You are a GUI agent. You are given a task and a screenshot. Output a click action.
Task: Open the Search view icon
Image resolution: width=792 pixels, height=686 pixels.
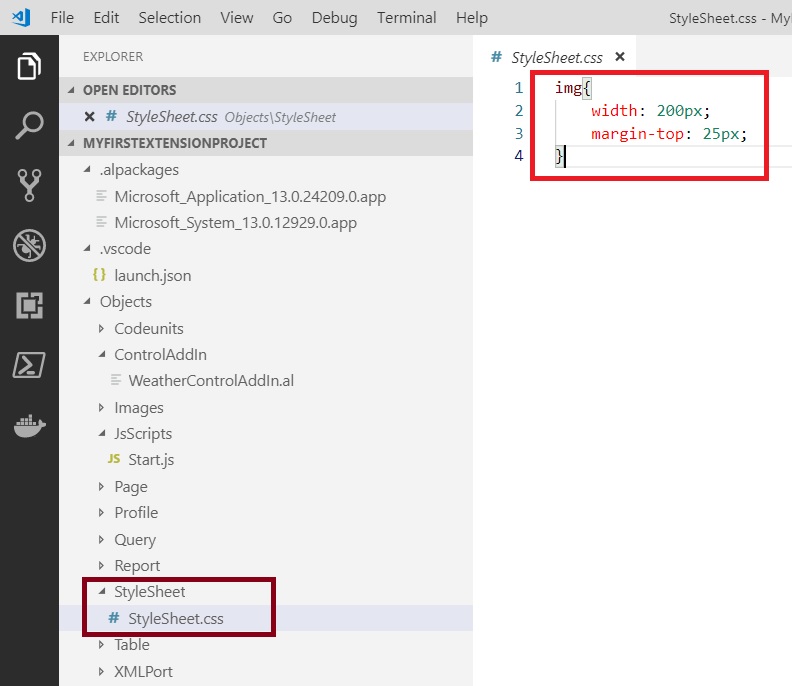point(29,126)
